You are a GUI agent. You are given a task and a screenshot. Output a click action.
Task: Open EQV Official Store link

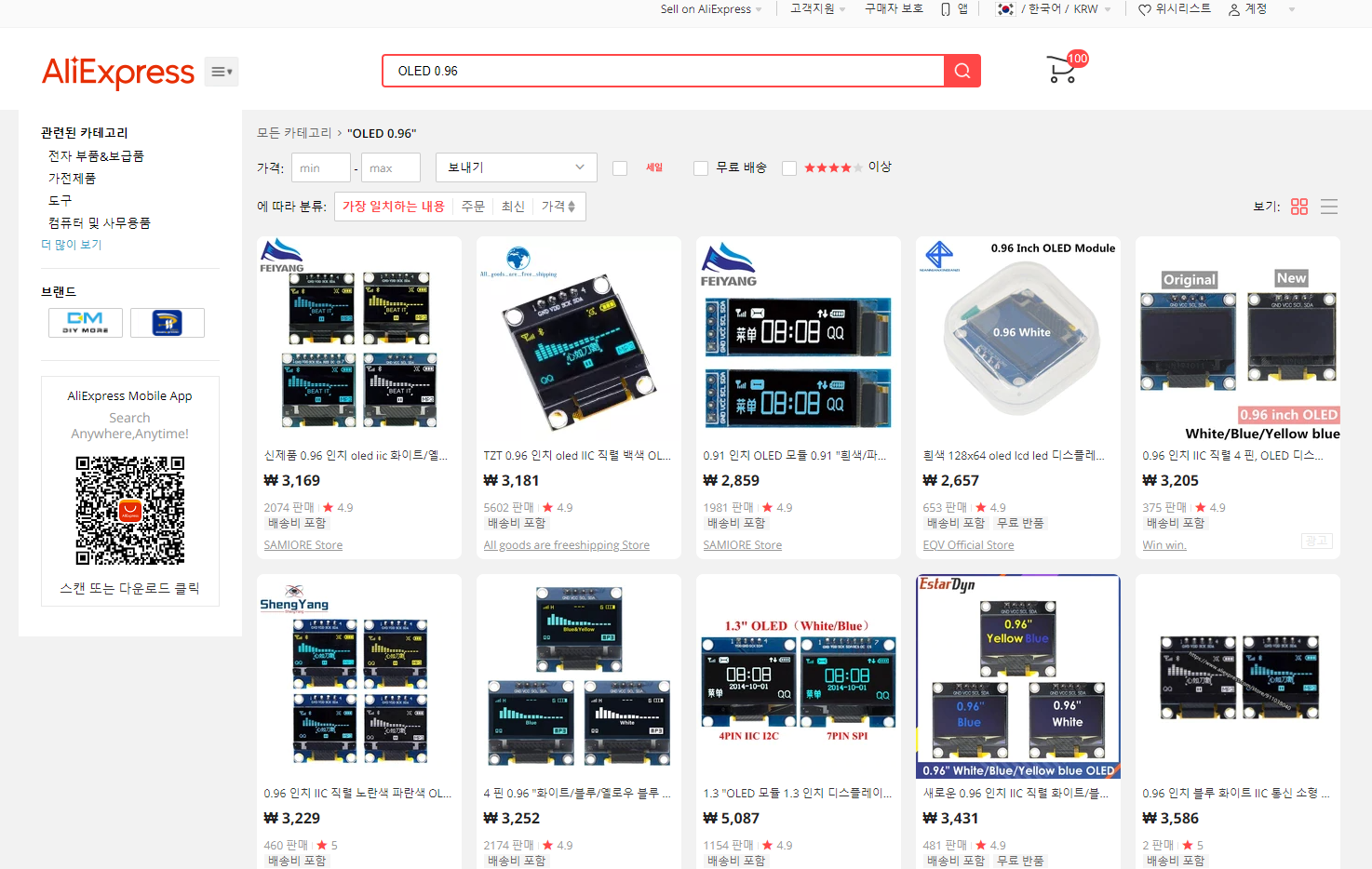click(x=968, y=545)
